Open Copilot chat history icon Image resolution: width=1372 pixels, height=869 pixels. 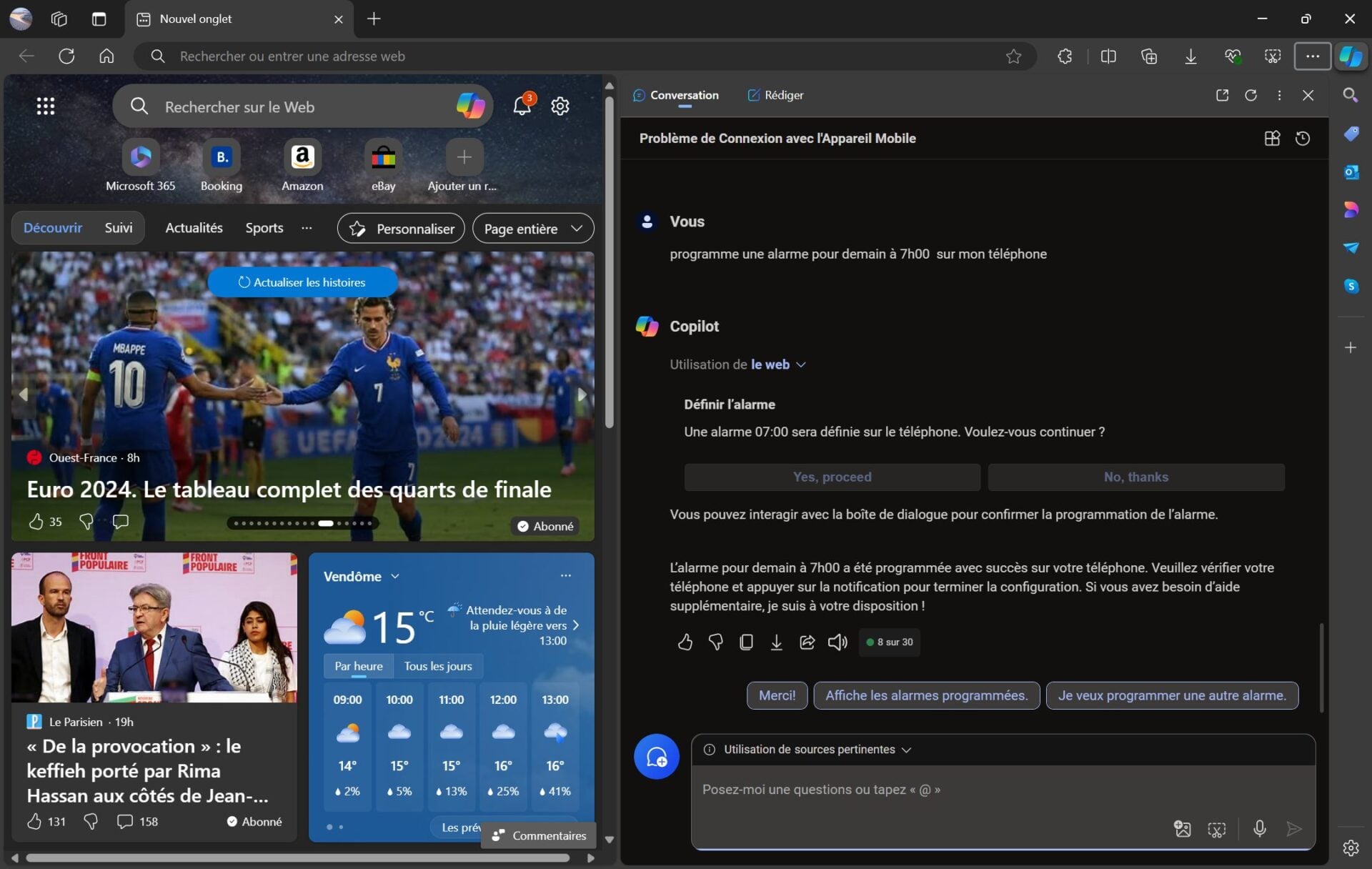pyautogui.click(x=1303, y=139)
